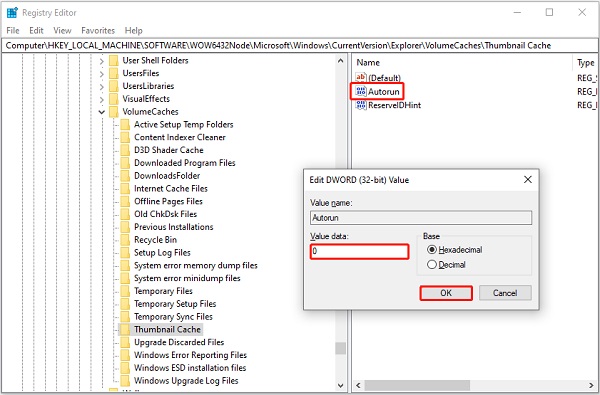This screenshot has height=395, width=600.
Task: Expand the UsersLibraries key
Action: coord(101,87)
